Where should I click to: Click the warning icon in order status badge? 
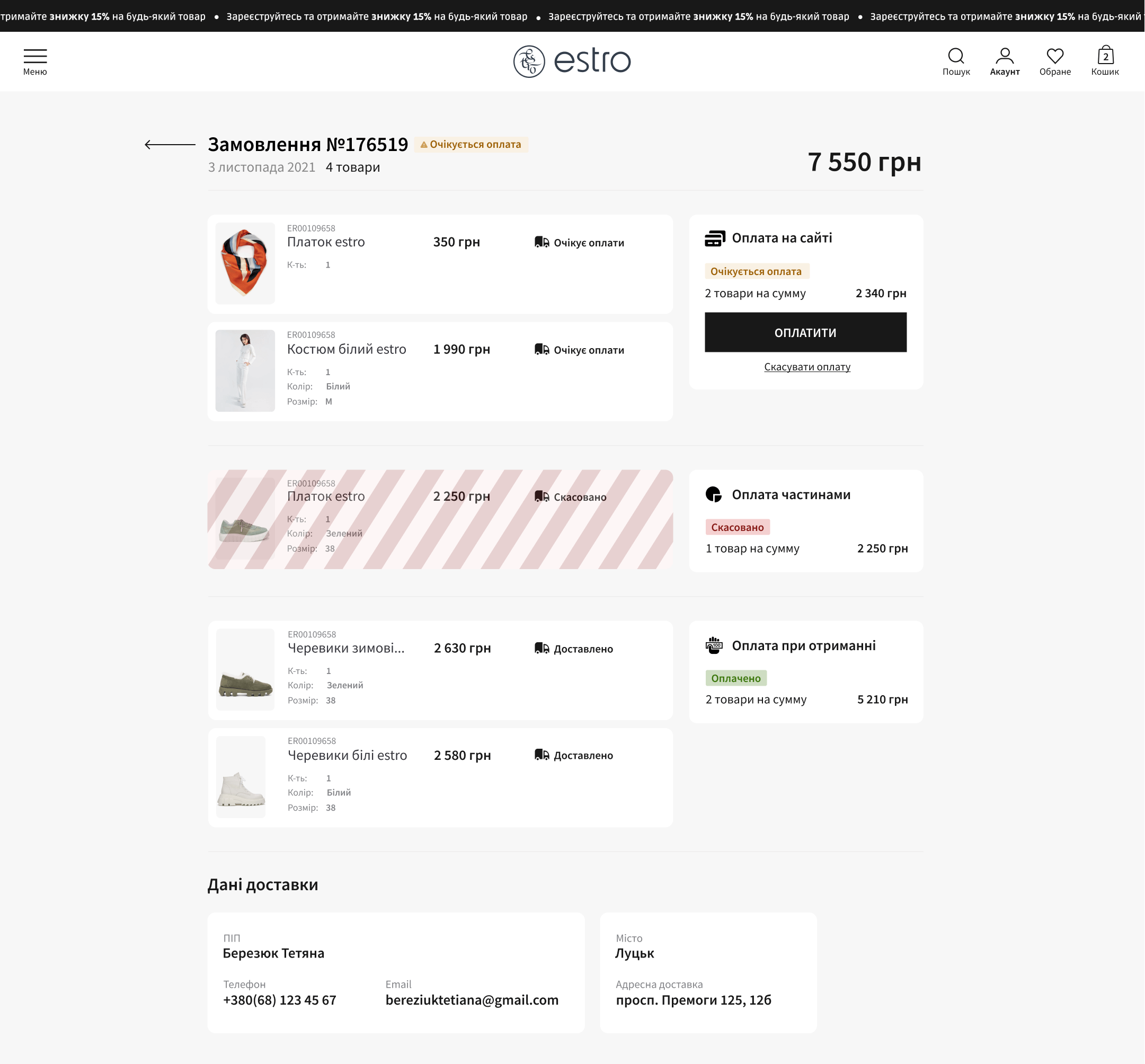424,145
